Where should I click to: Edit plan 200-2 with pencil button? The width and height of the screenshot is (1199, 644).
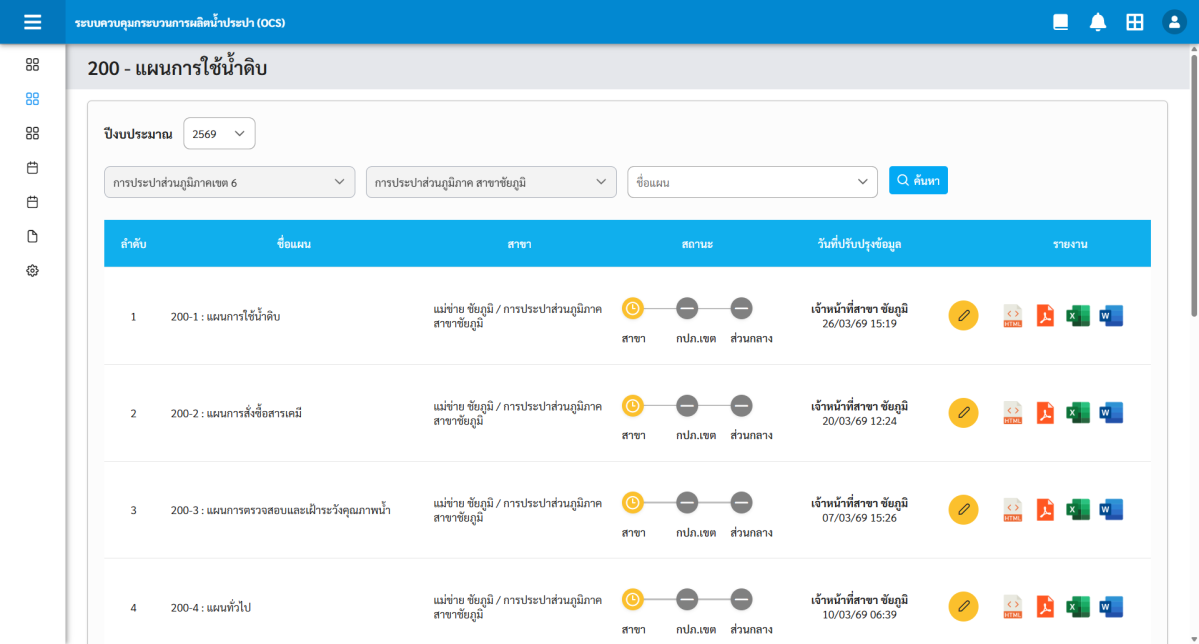tap(963, 413)
